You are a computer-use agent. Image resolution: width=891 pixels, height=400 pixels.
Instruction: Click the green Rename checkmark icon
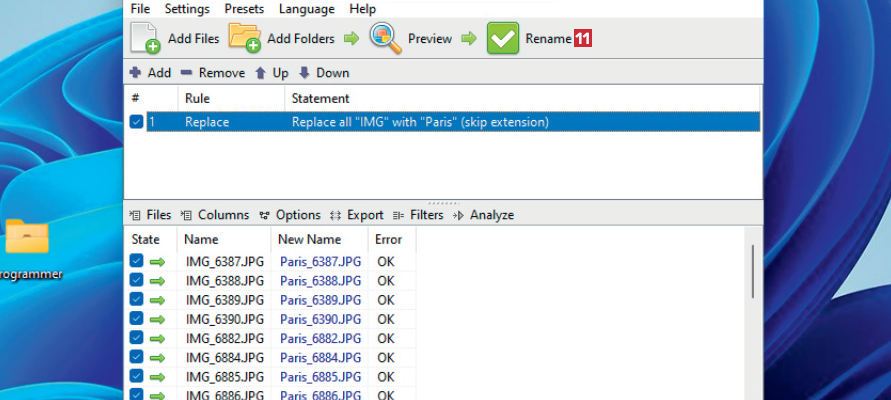[503, 38]
